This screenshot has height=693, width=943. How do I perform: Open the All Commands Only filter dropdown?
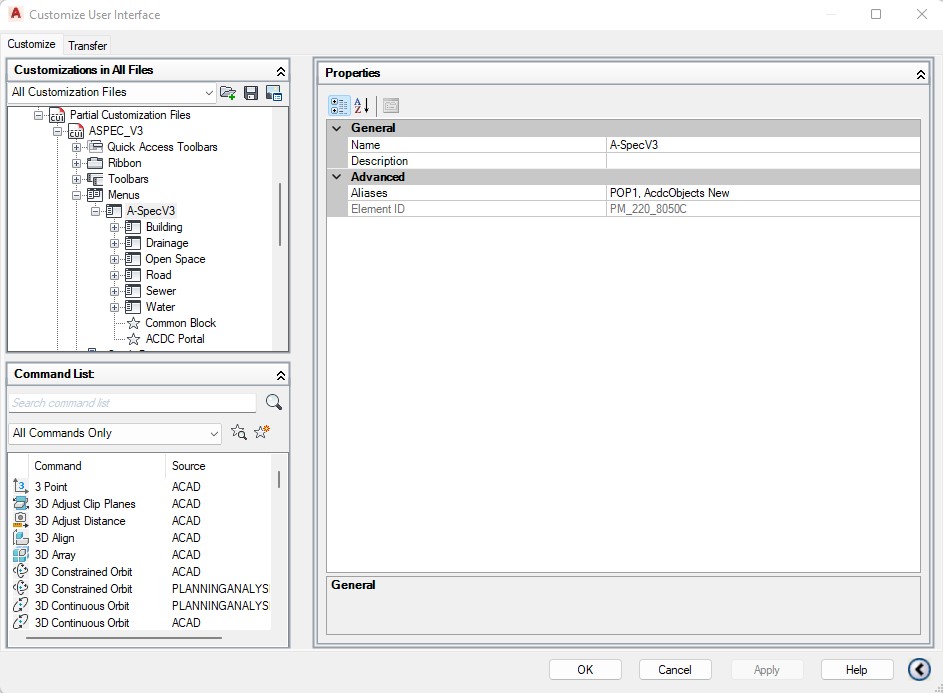coord(213,433)
